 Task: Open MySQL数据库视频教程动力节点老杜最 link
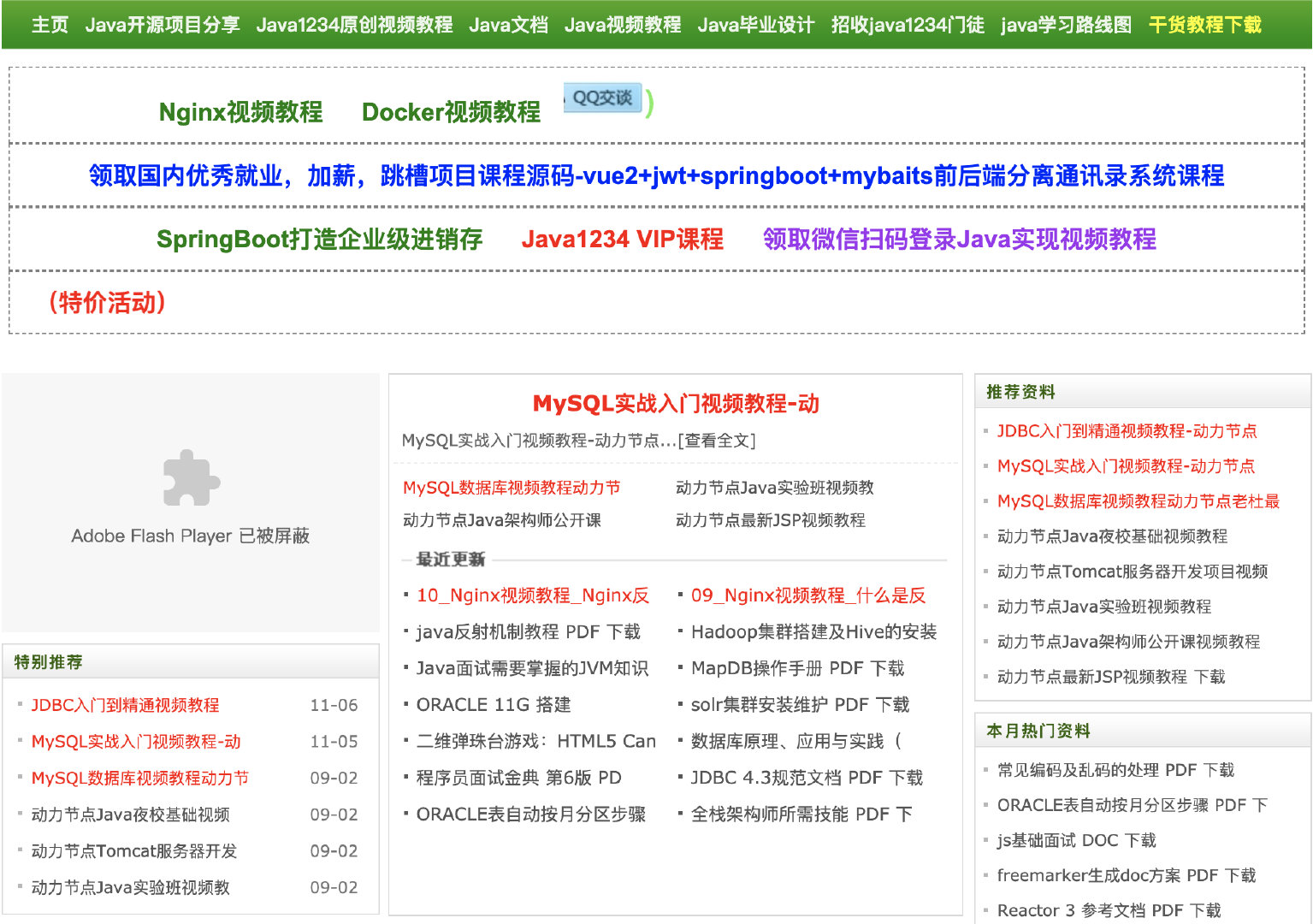click(x=1139, y=501)
